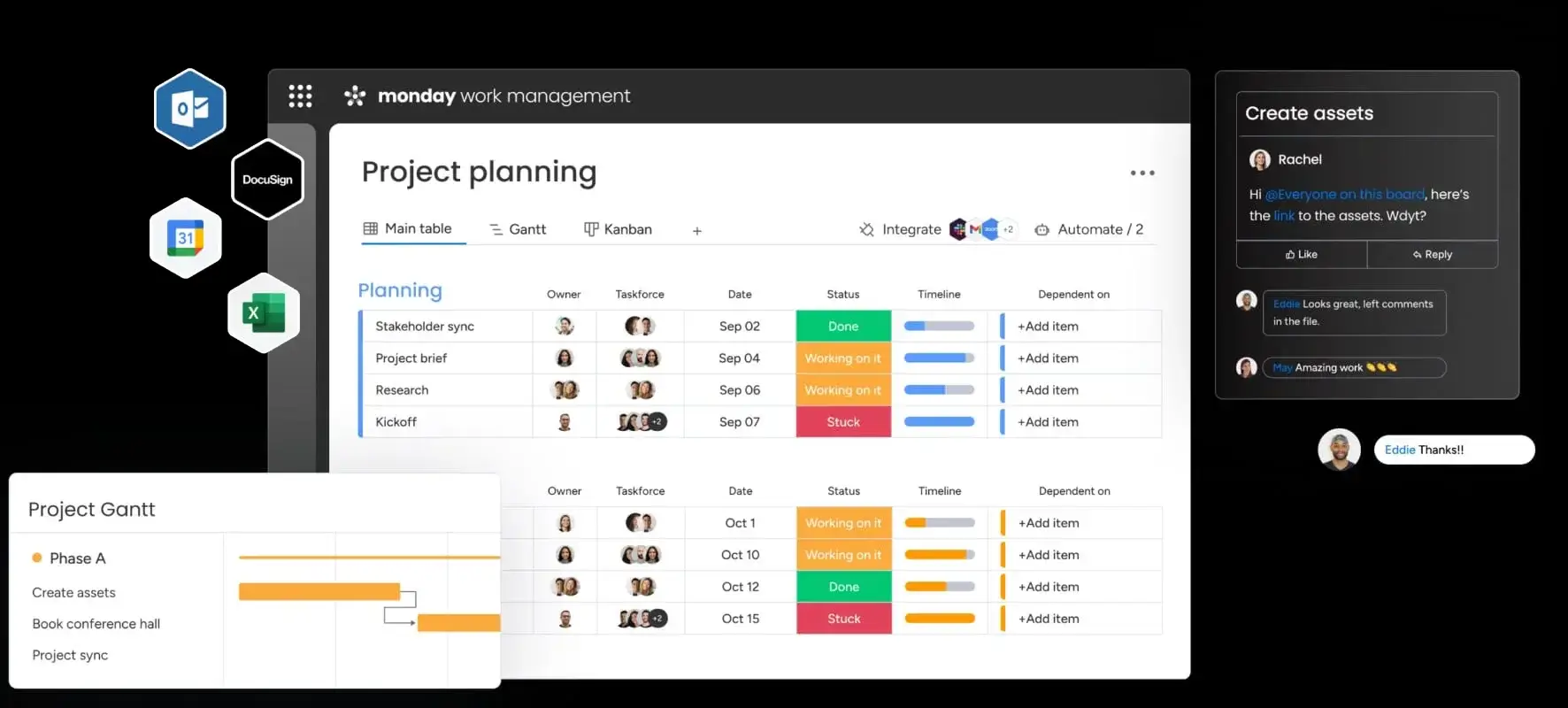The image size is (1568, 708).
Task: Click taskforce avatars in Project brief row
Action: click(x=641, y=358)
